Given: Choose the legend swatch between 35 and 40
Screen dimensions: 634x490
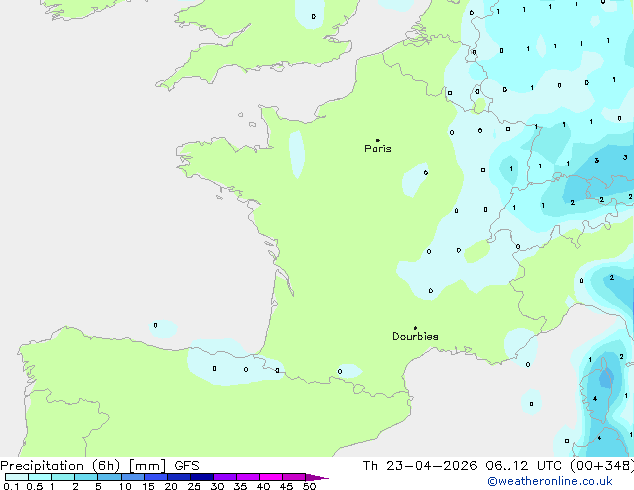Looking at the screenshot, I should [248, 477].
